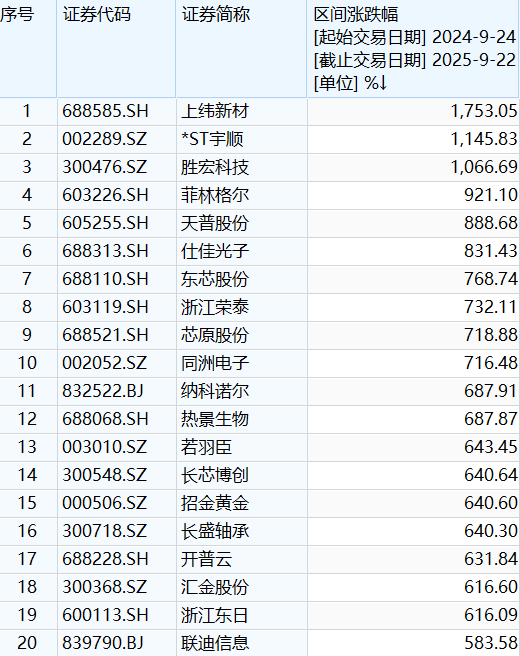Select stock name 天普股份

click(x=215, y=223)
